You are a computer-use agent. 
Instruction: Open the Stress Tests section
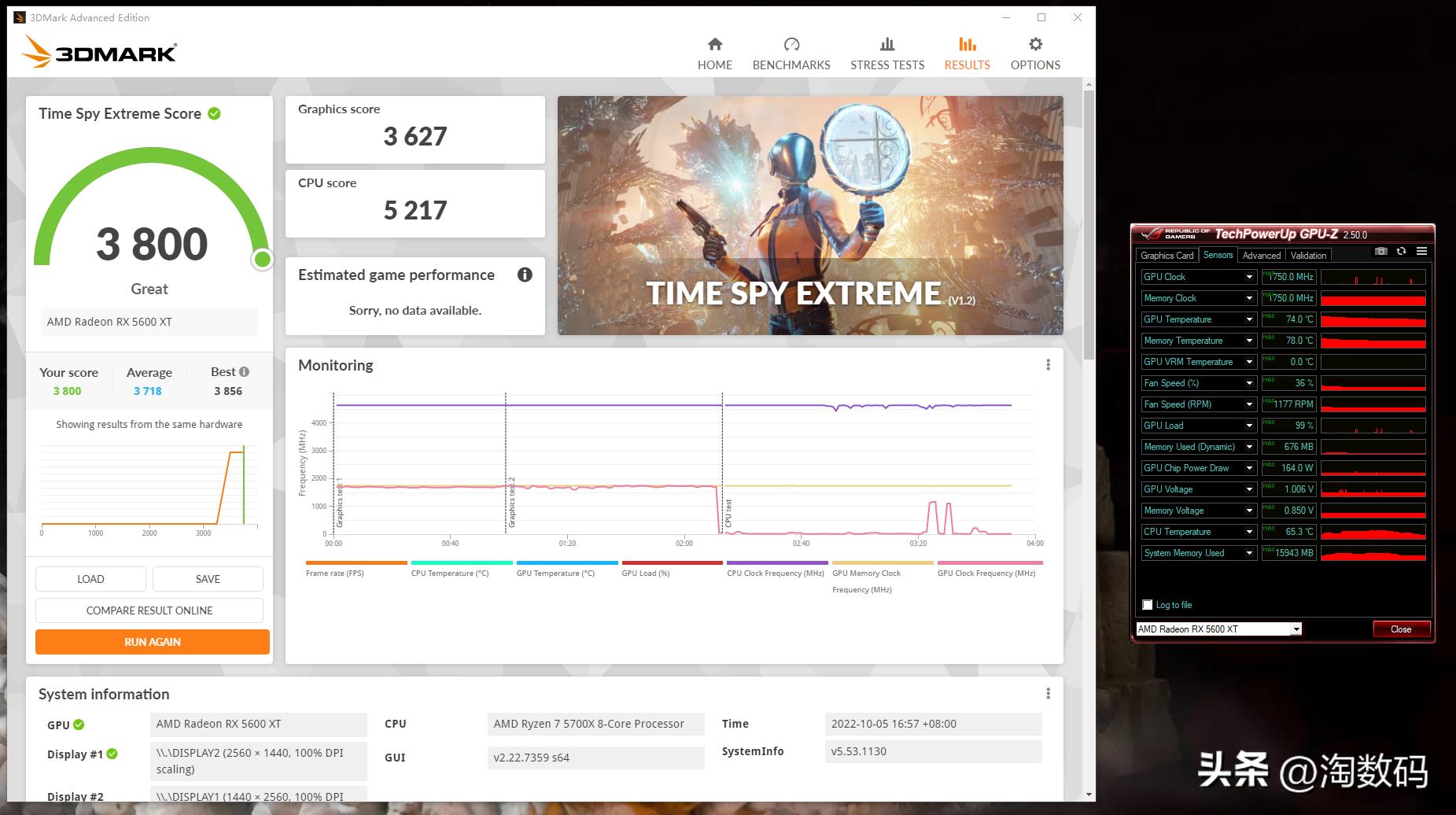(887, 53)
